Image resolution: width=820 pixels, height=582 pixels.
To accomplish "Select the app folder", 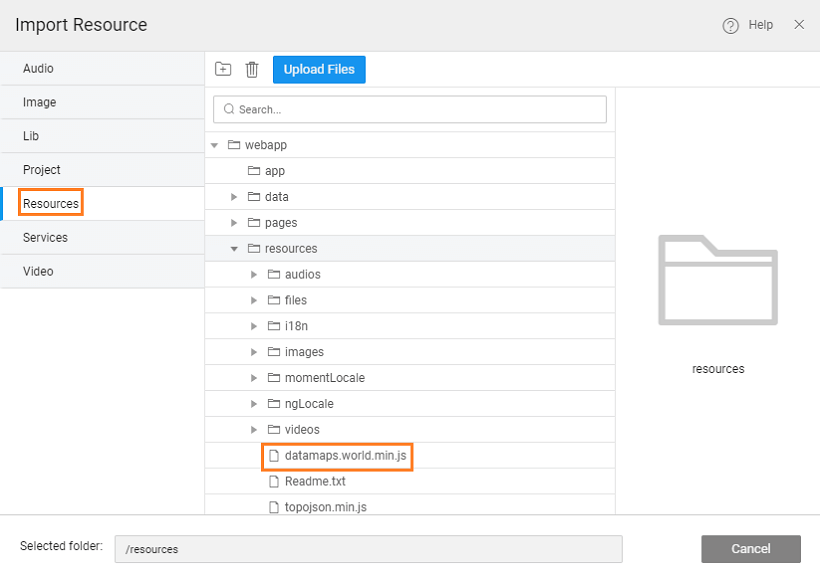I will 274,171.
